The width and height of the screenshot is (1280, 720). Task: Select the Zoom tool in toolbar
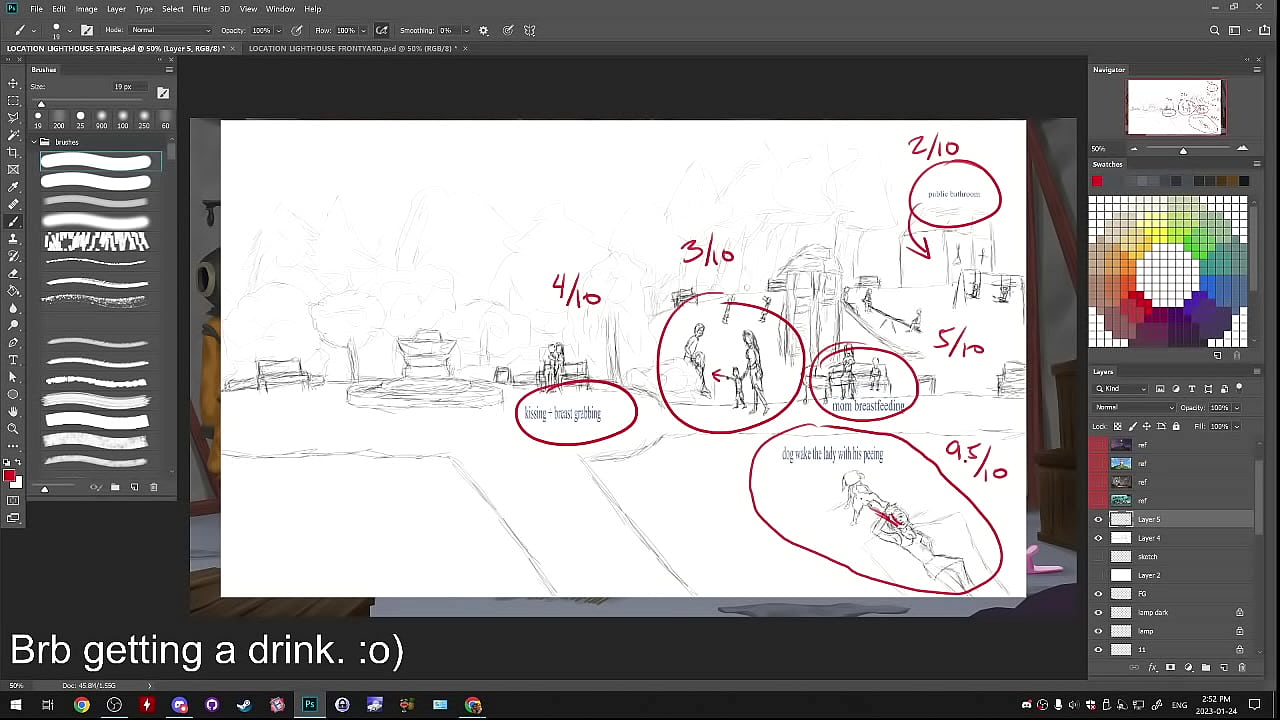click(13, 429)
